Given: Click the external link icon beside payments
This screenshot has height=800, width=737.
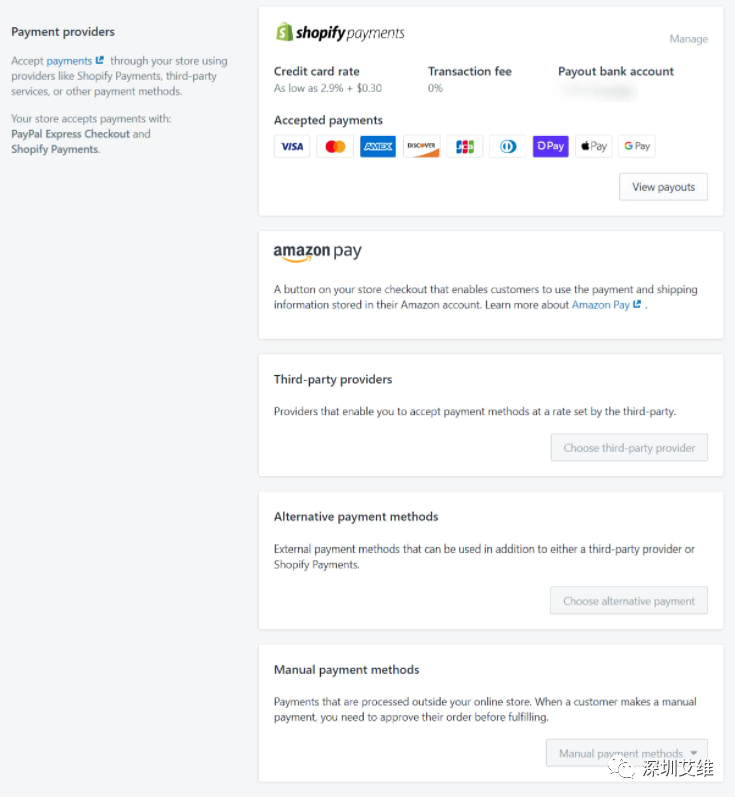Looking at the screenshot, I should tap(100, 60).
